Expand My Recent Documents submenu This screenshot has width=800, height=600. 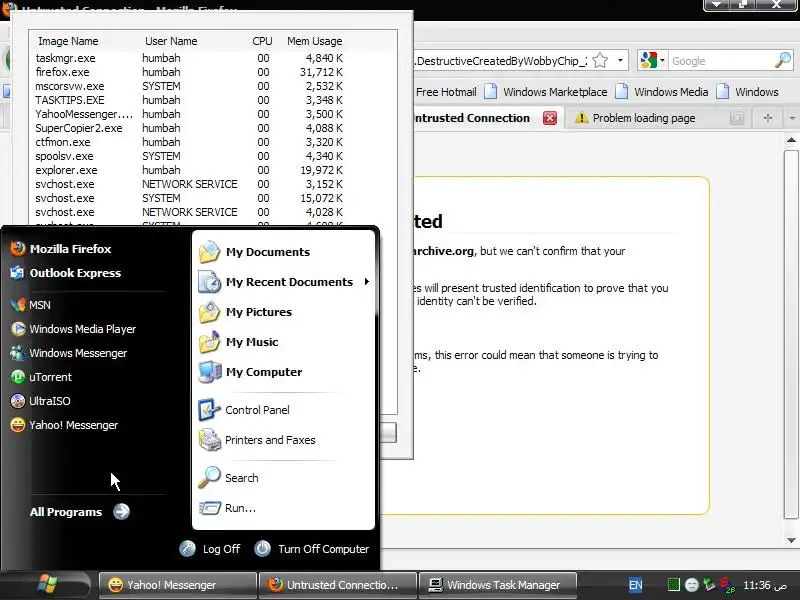(284, 282)
